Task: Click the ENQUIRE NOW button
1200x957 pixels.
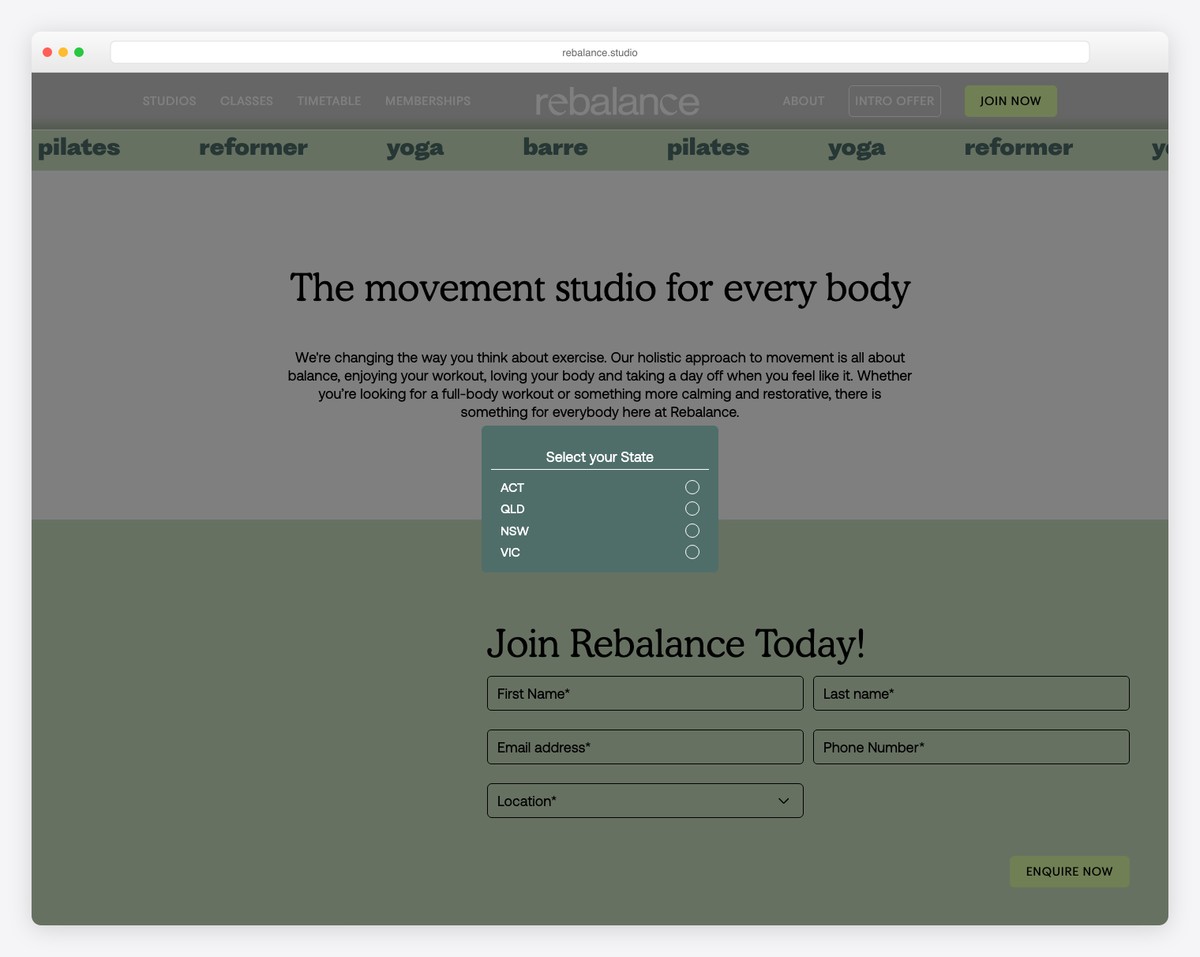Action: 1069,871
